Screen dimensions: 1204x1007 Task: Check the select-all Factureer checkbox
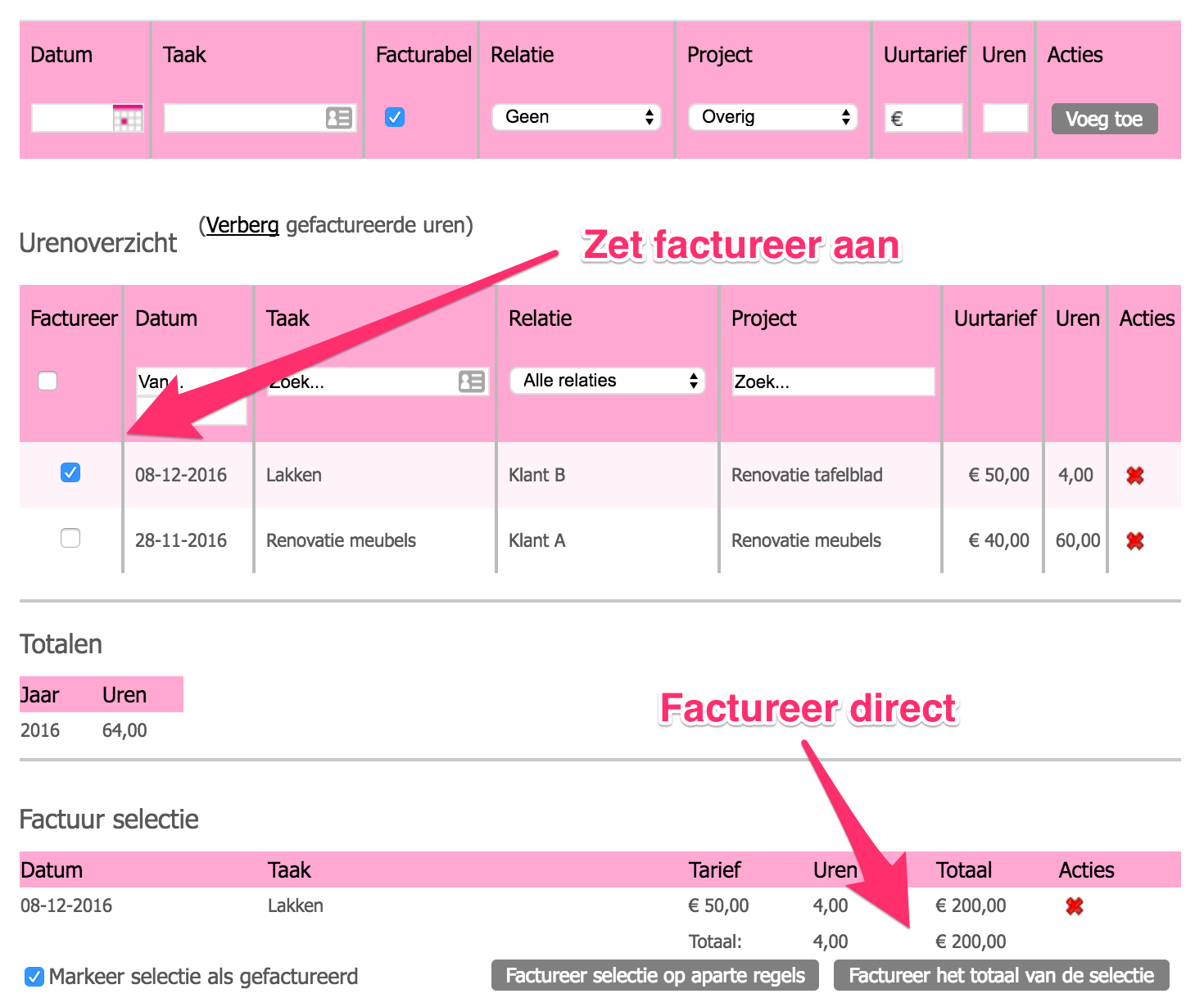(48, 381)
